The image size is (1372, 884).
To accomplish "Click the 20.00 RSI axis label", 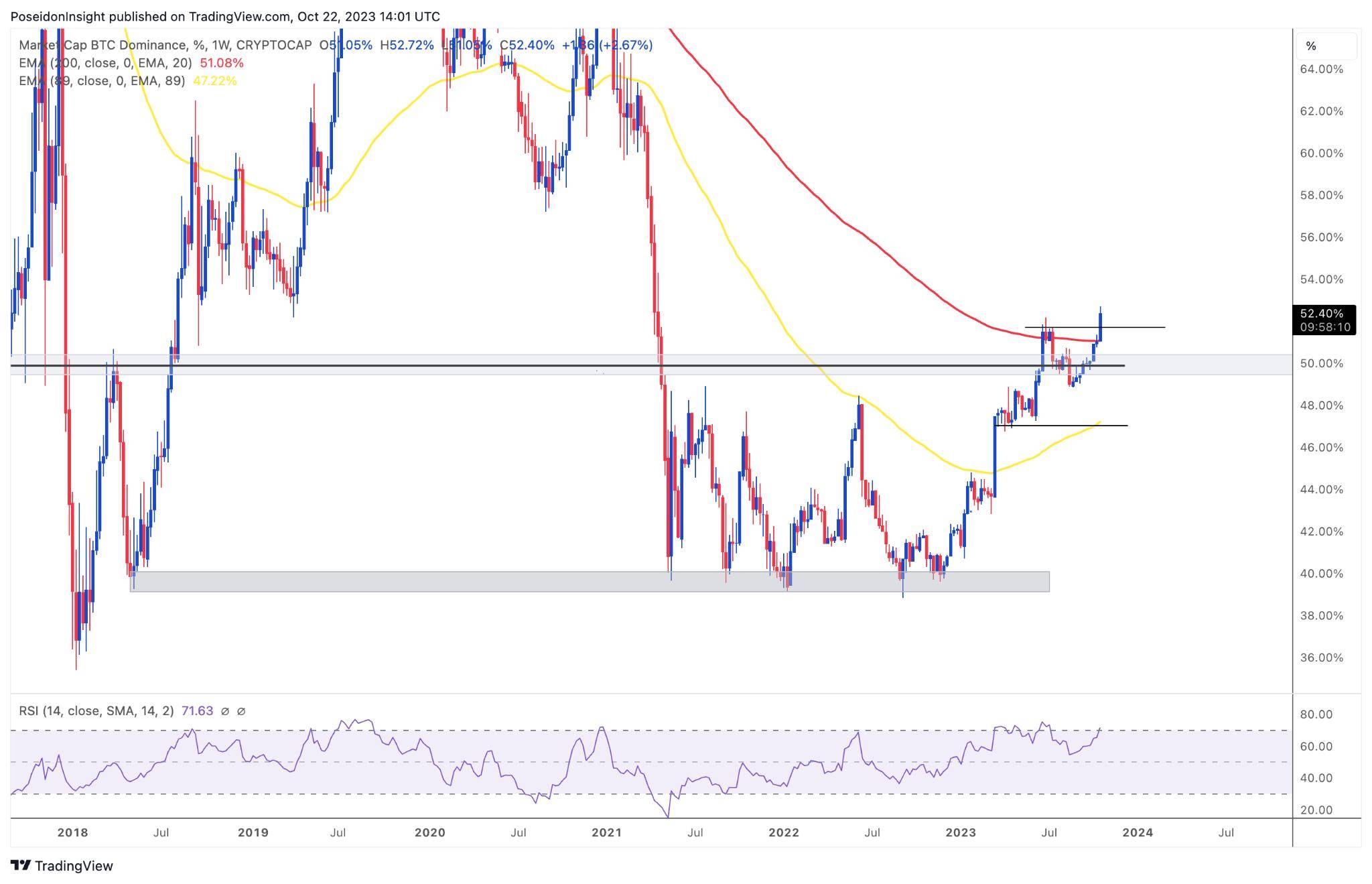I will (1316, 810).
